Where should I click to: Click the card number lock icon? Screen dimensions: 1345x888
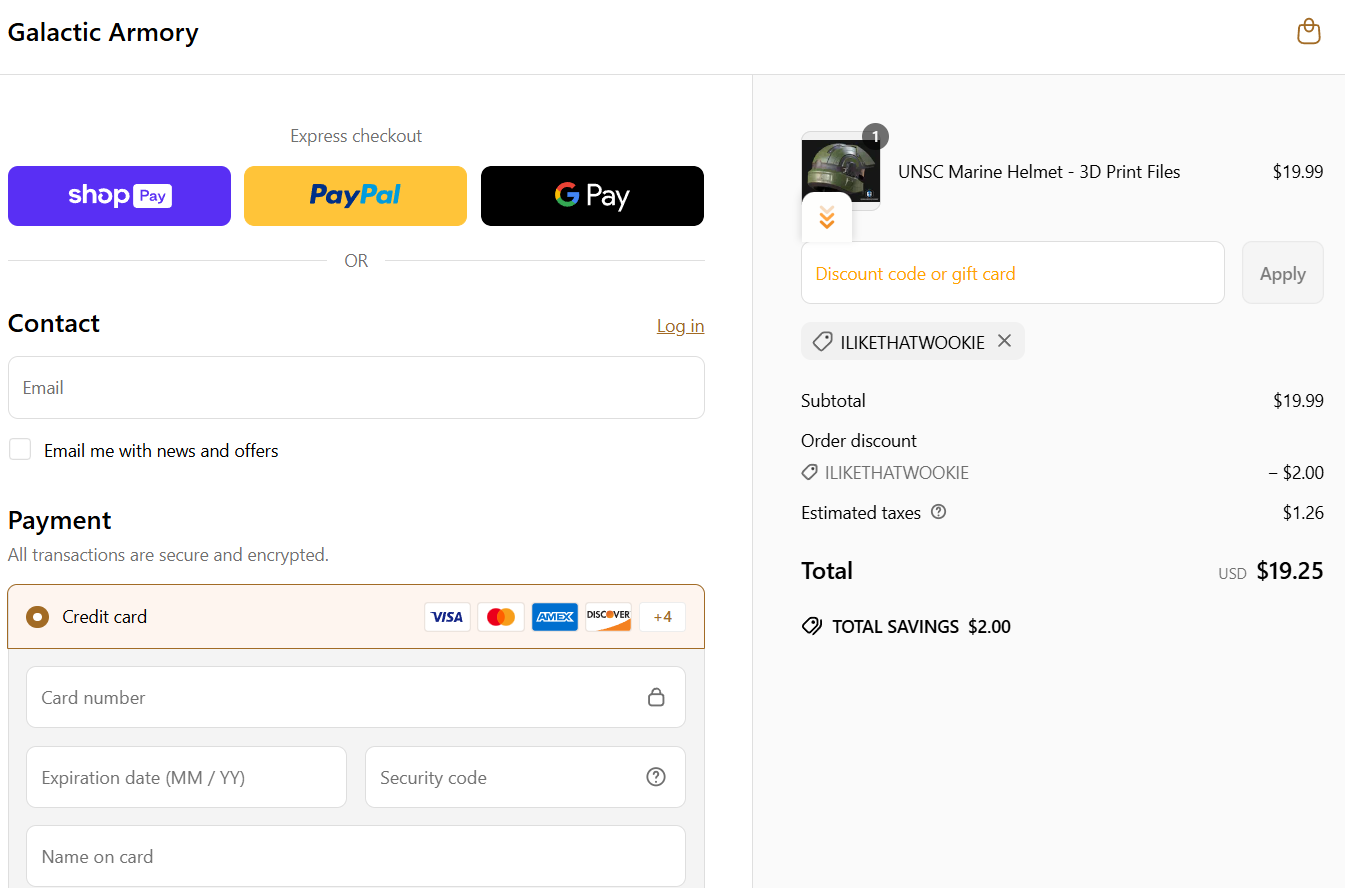coord(656,697)
